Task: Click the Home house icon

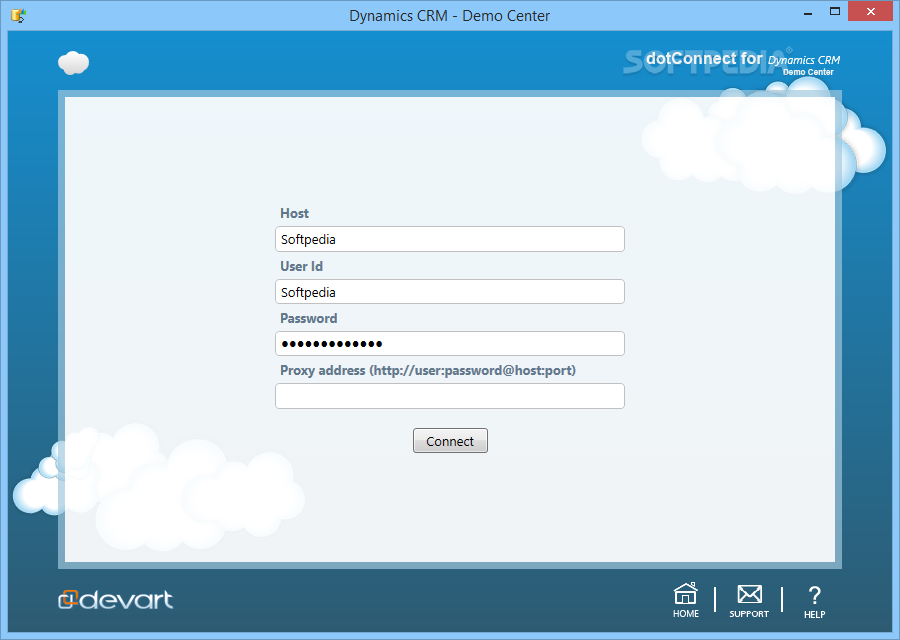Action: [685, 594]
